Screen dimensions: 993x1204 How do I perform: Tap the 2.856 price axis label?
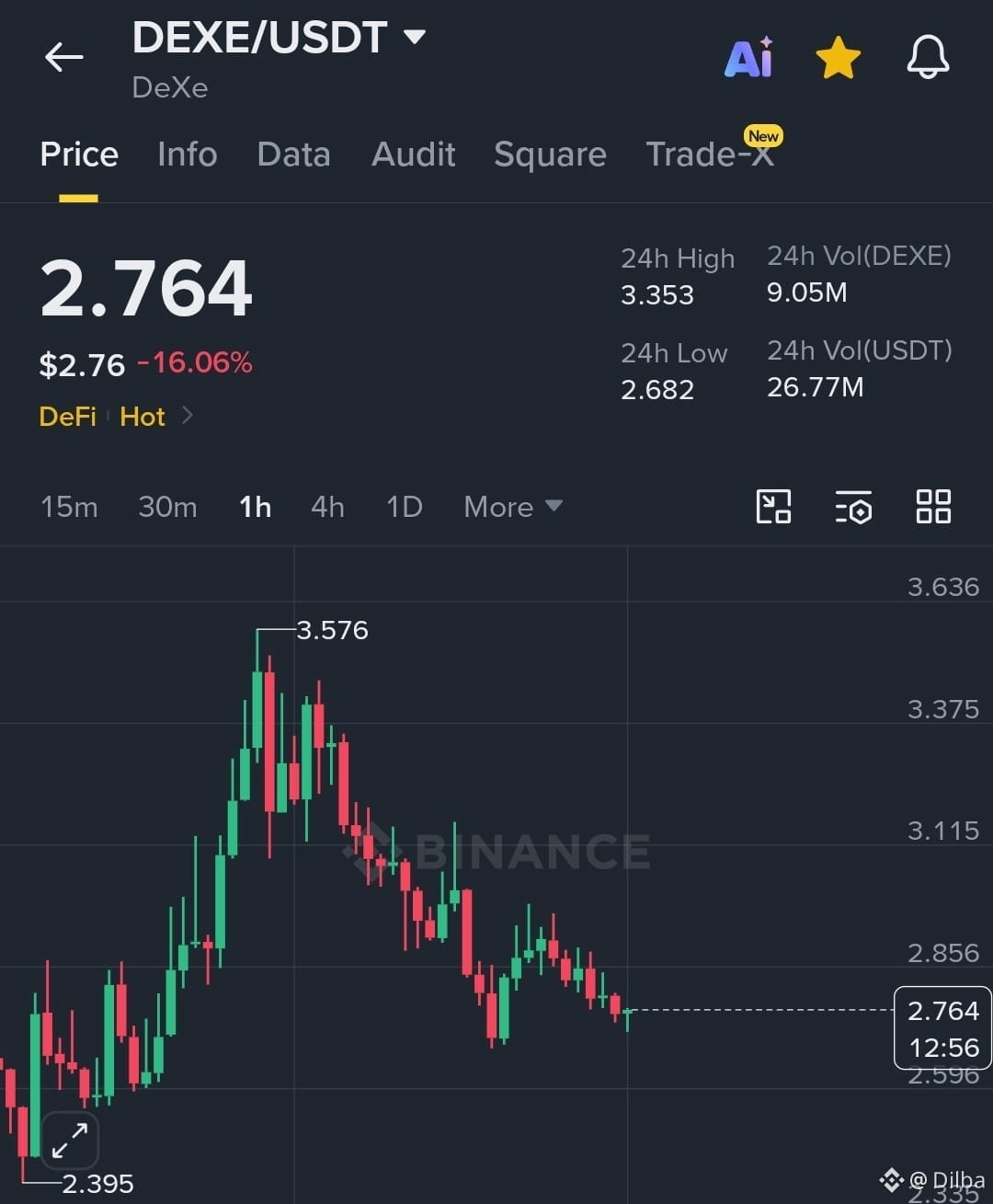943,953
